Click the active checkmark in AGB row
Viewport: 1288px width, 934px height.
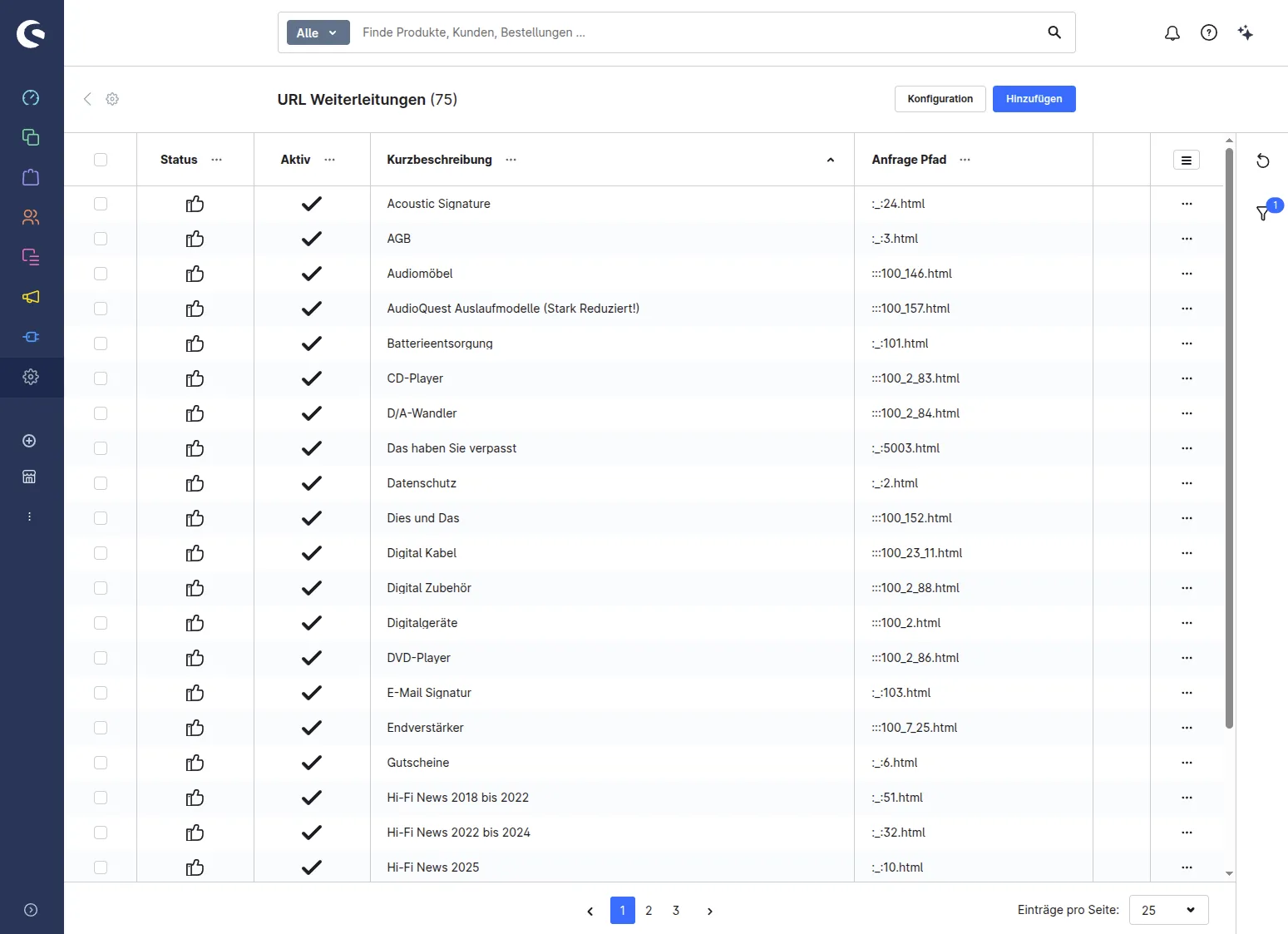[312, 239]
